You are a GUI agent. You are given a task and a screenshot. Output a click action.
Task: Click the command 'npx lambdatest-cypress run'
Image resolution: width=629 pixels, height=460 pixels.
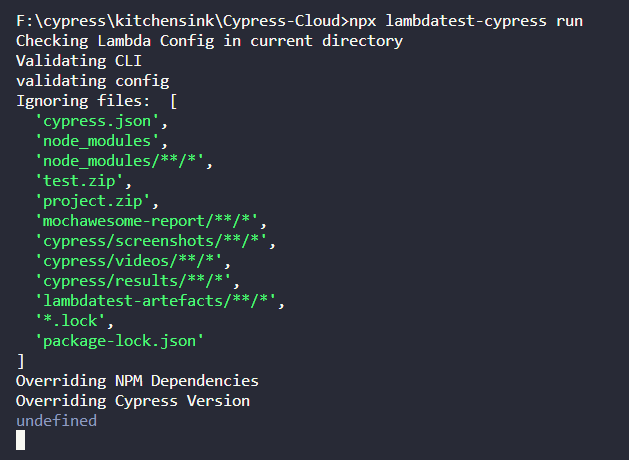[x=466, y=21]
